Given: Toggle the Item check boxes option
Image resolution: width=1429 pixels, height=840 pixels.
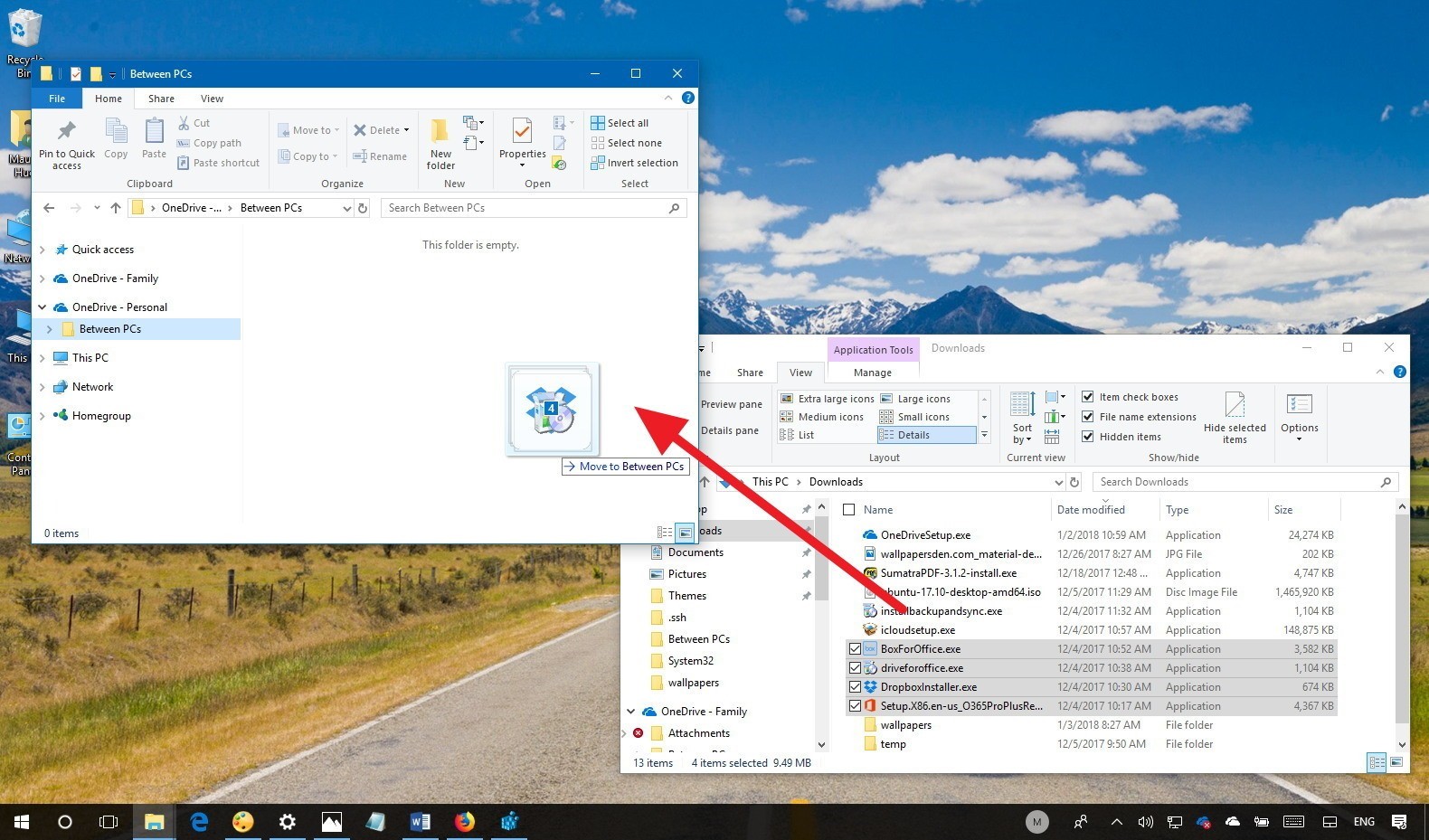Looking at the screenshot, I should 1088,397.
